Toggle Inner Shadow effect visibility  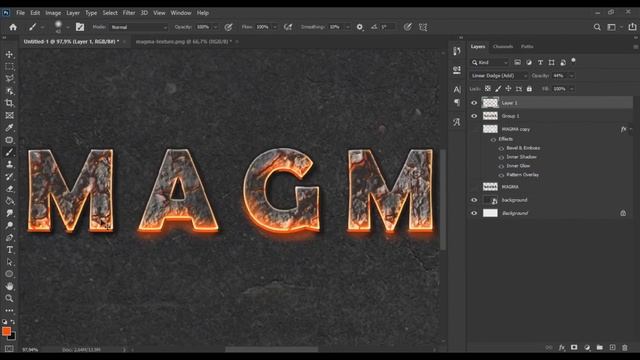pyautogui.click(x=501, y=157)
